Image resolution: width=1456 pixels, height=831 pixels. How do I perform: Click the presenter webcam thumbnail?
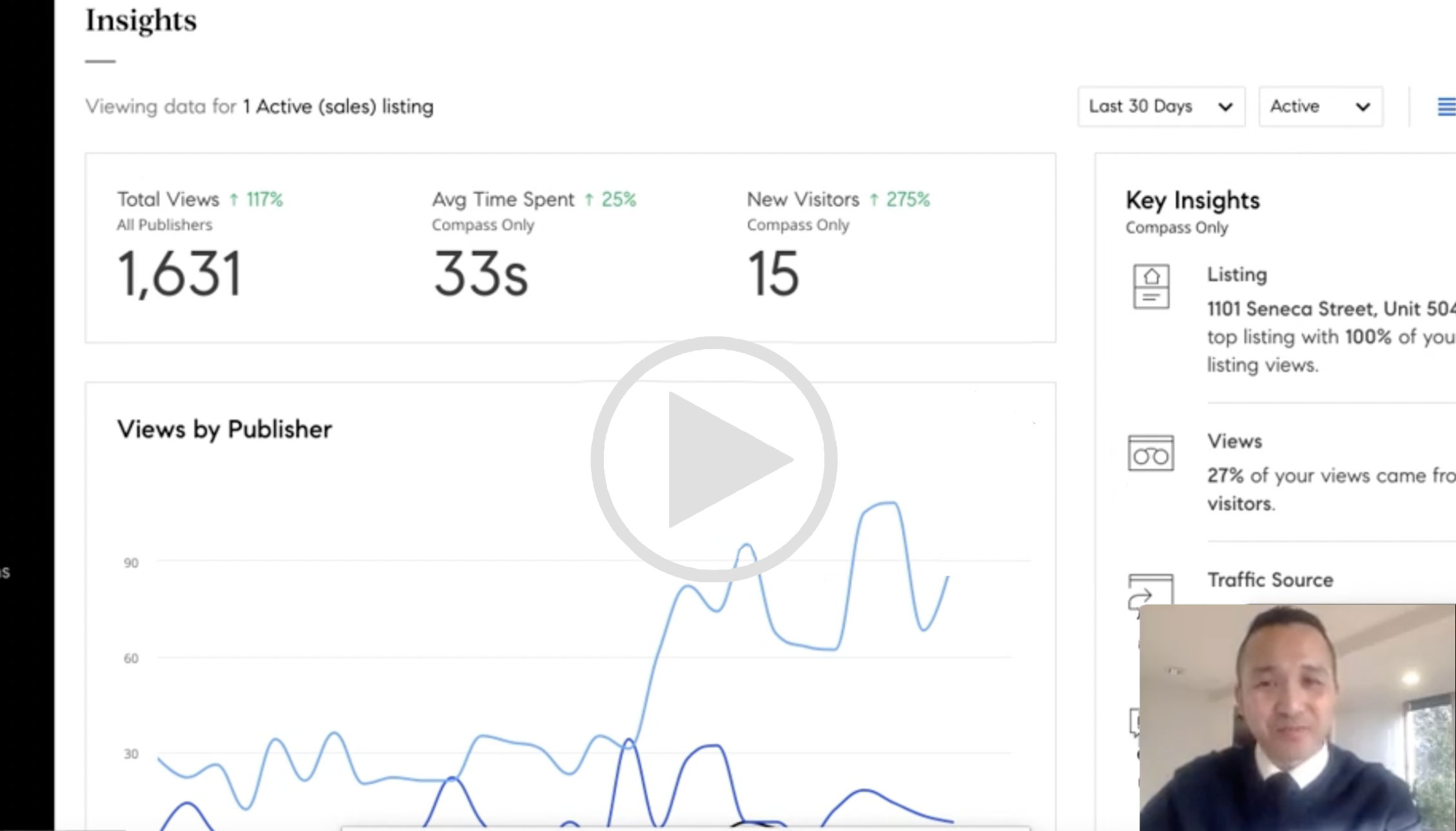point(1297,716)
